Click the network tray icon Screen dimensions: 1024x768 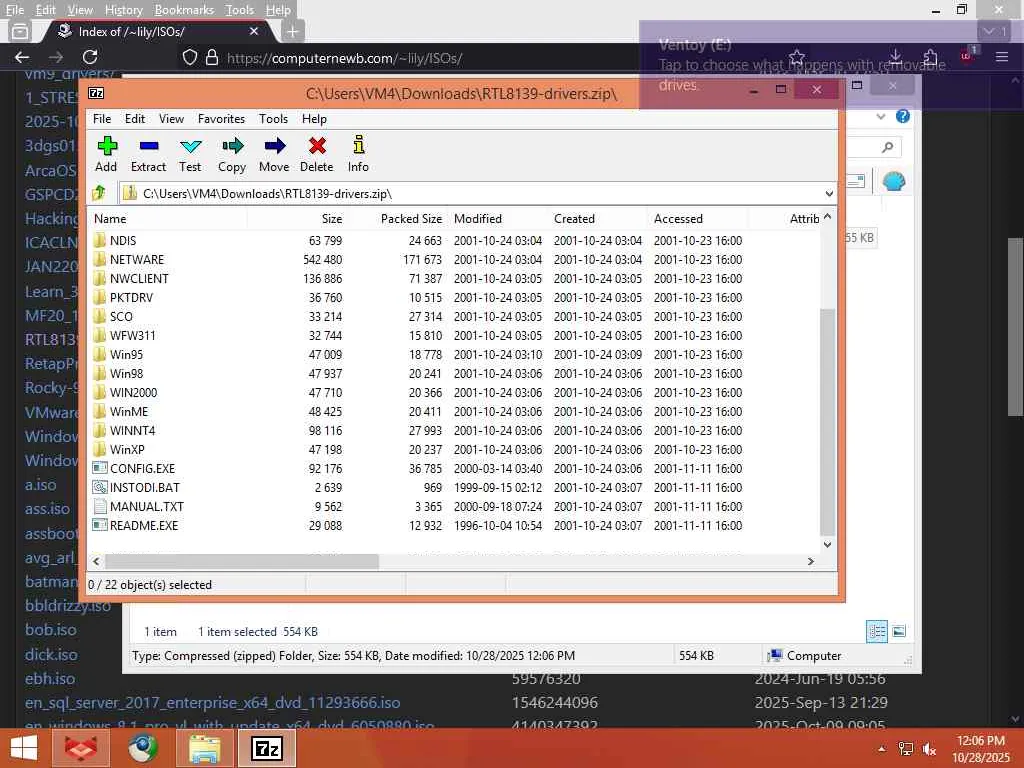906,749
